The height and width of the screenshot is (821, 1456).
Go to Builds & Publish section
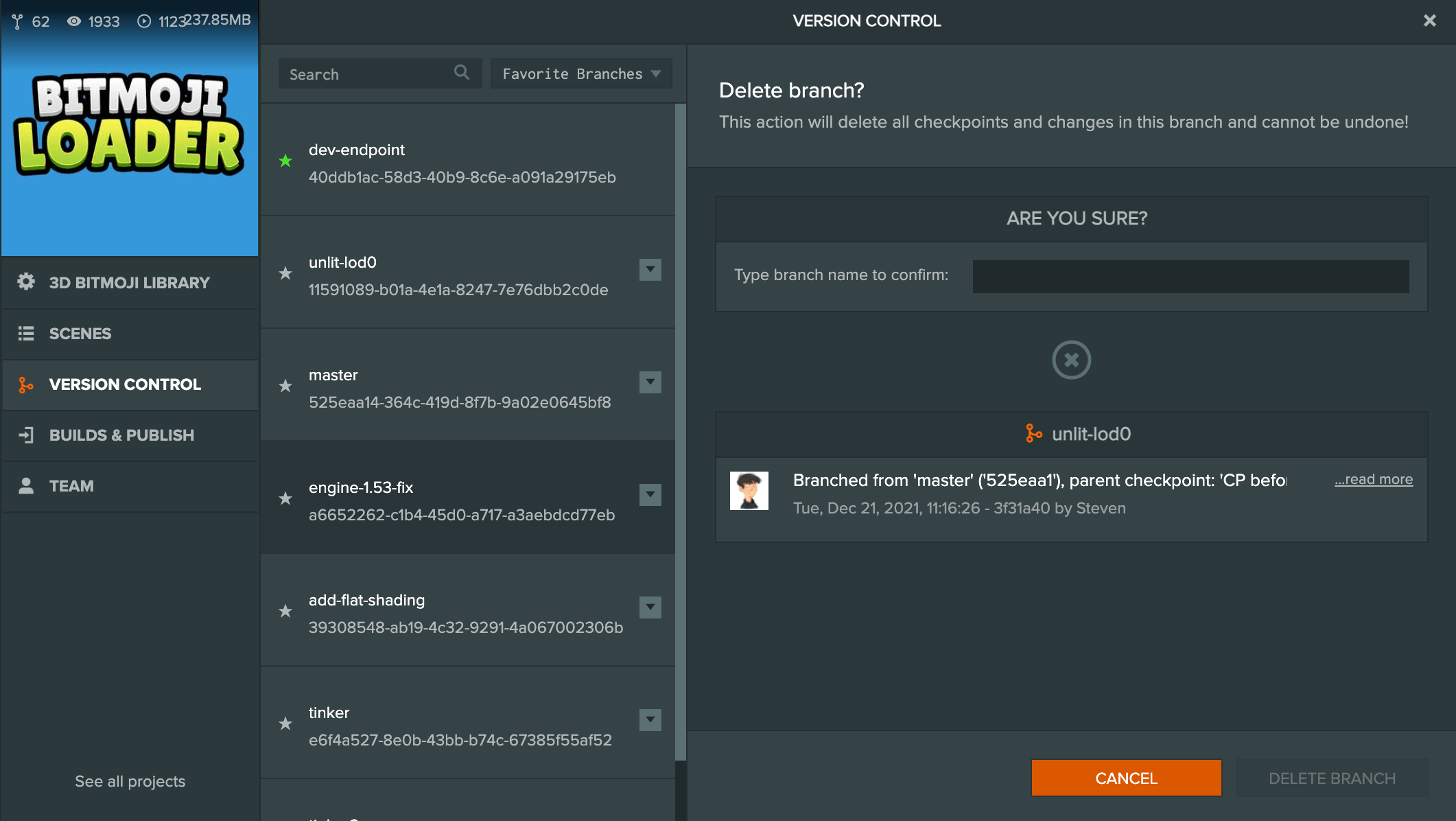[121, 435]
